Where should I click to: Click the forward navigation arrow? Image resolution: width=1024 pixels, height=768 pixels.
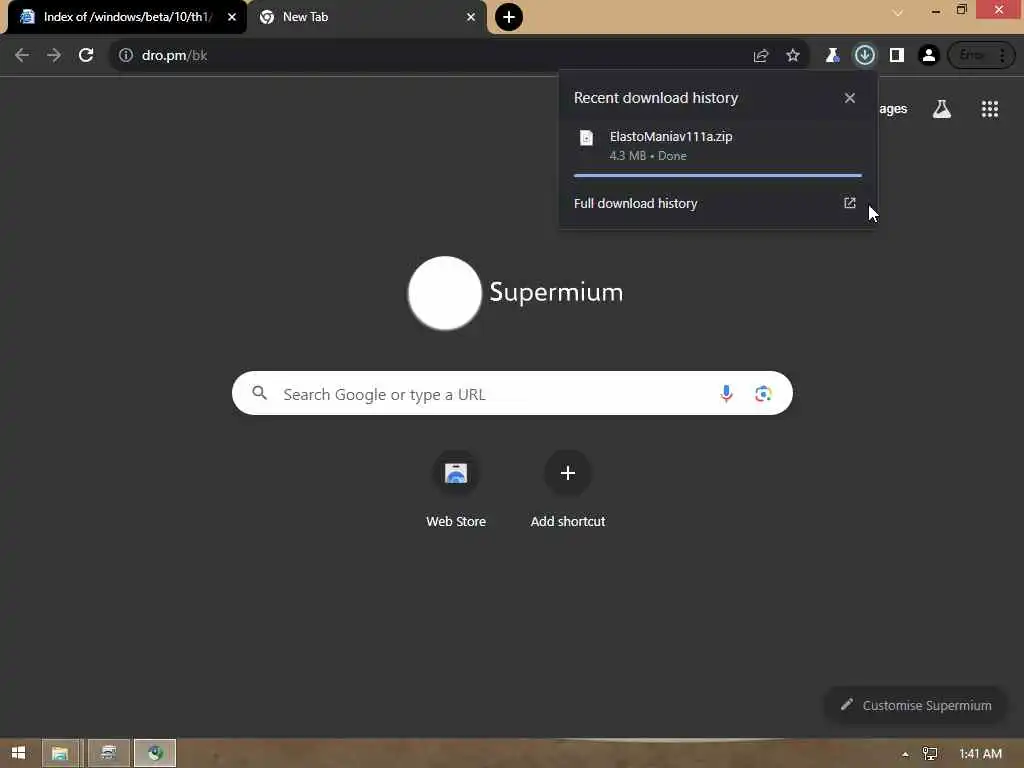(54, 56)
